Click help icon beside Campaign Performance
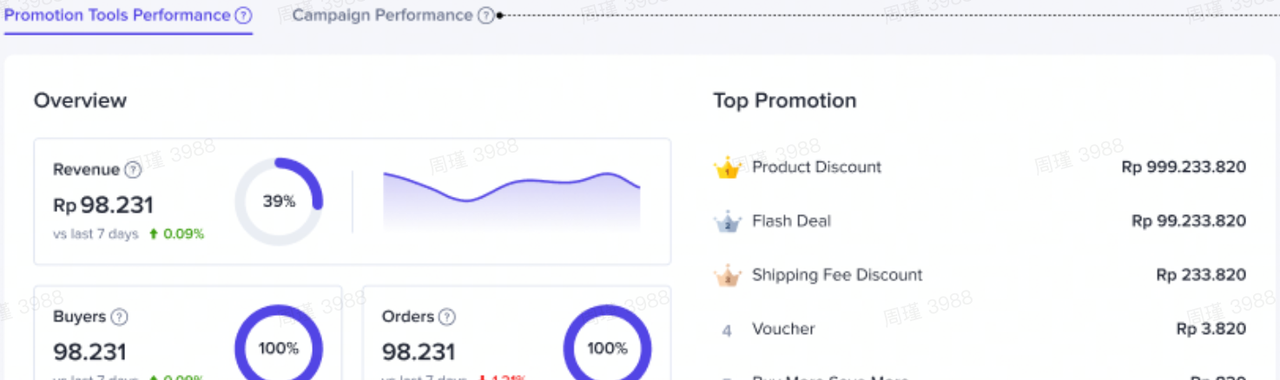The image size is (1280, 380). (486, 15)
